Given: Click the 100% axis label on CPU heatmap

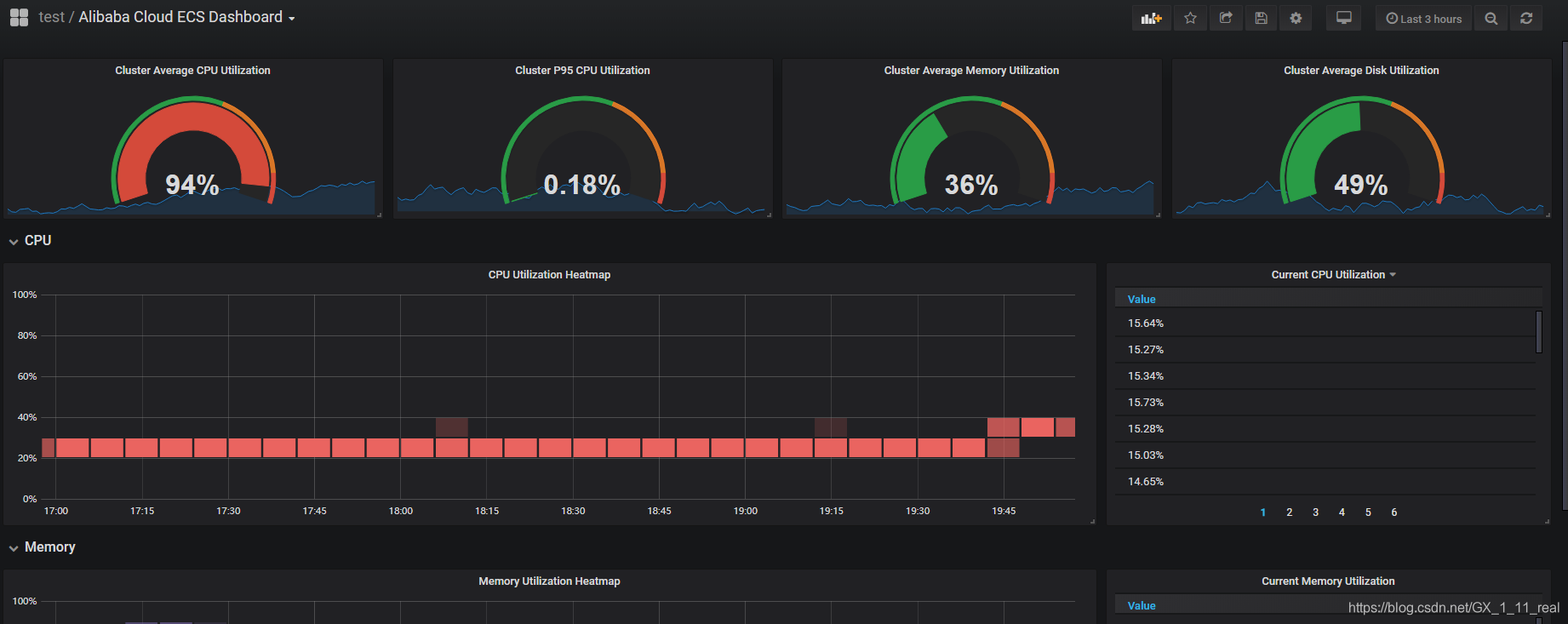Looking at the screenshot, I should click(25, 295).
